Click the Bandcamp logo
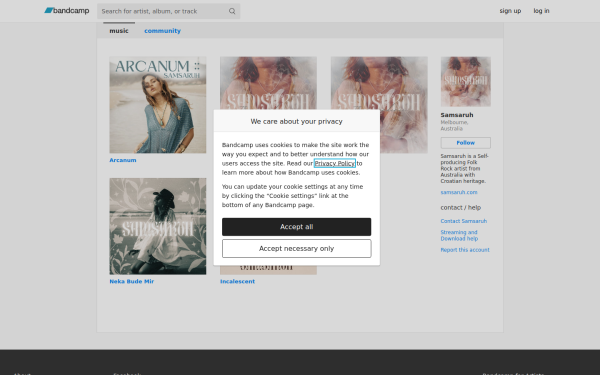The height and width of the screenshot is (375, 600). (67, 11)
